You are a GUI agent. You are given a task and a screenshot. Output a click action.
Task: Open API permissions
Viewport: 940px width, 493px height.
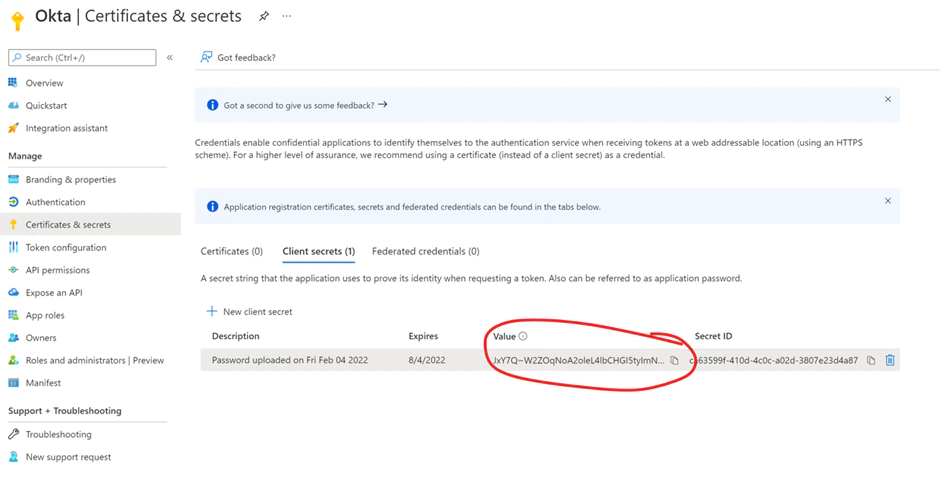[x=58, y=270]
